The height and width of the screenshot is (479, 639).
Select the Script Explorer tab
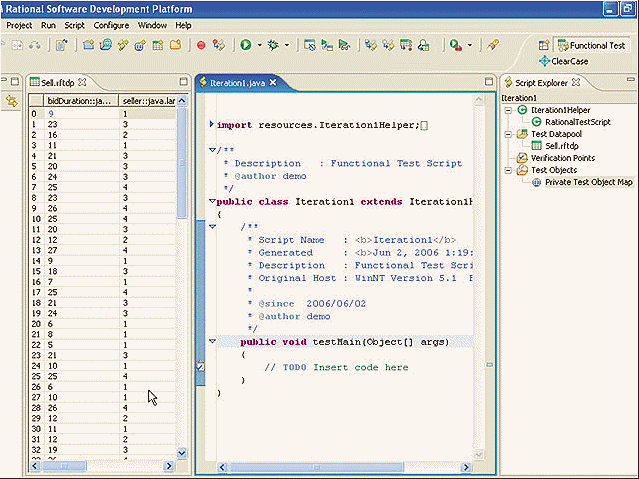coord(541,83)
